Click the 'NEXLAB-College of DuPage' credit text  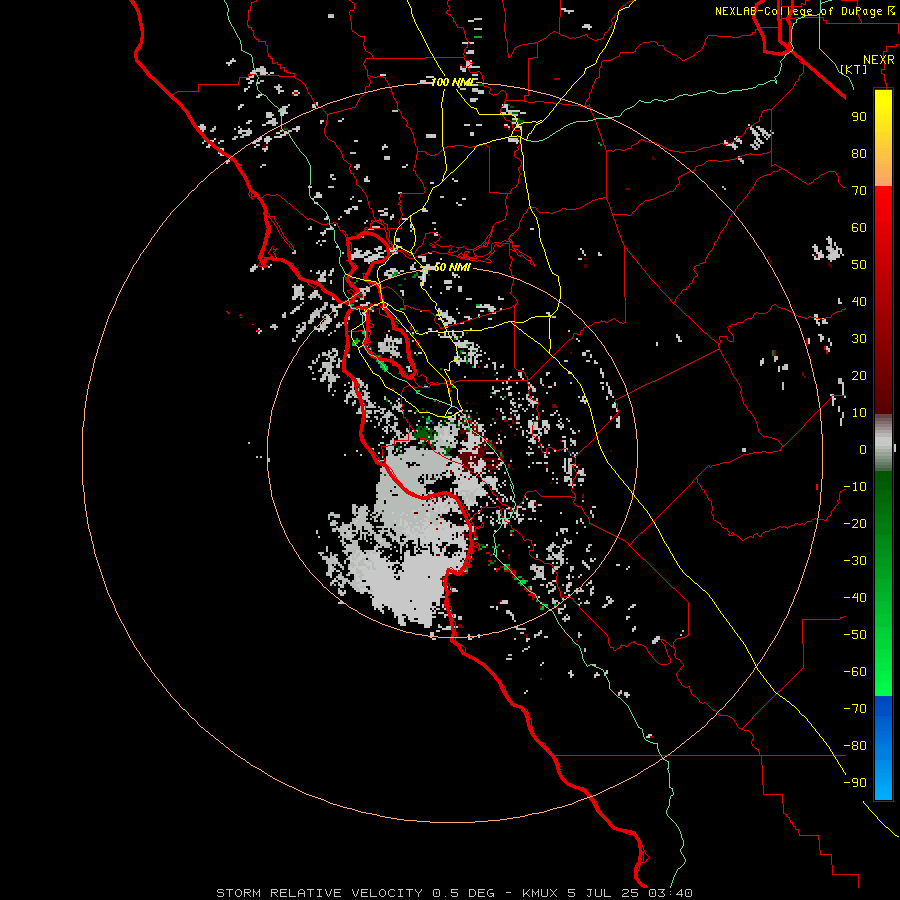pyautogui.click(x=798, y=11)
